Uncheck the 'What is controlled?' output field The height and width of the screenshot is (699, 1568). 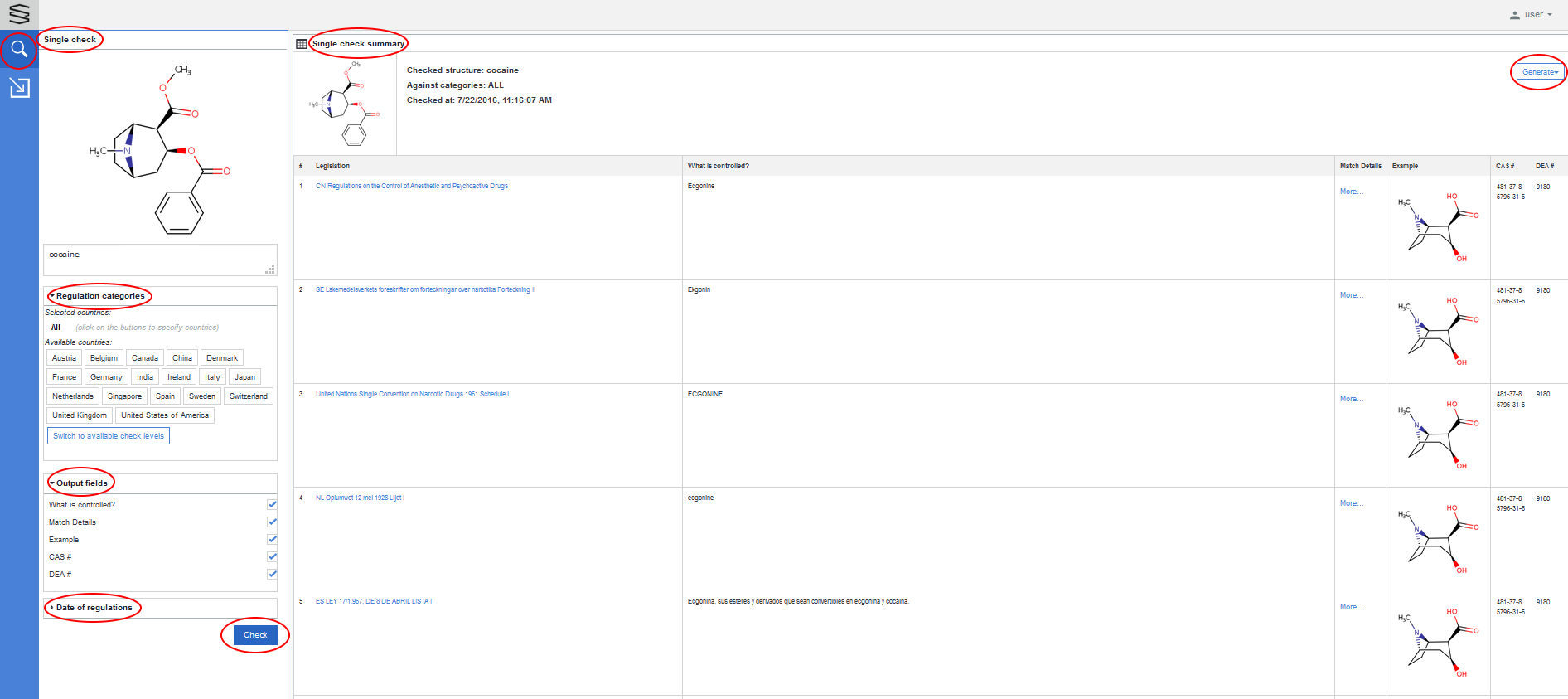tap(272, 504)
